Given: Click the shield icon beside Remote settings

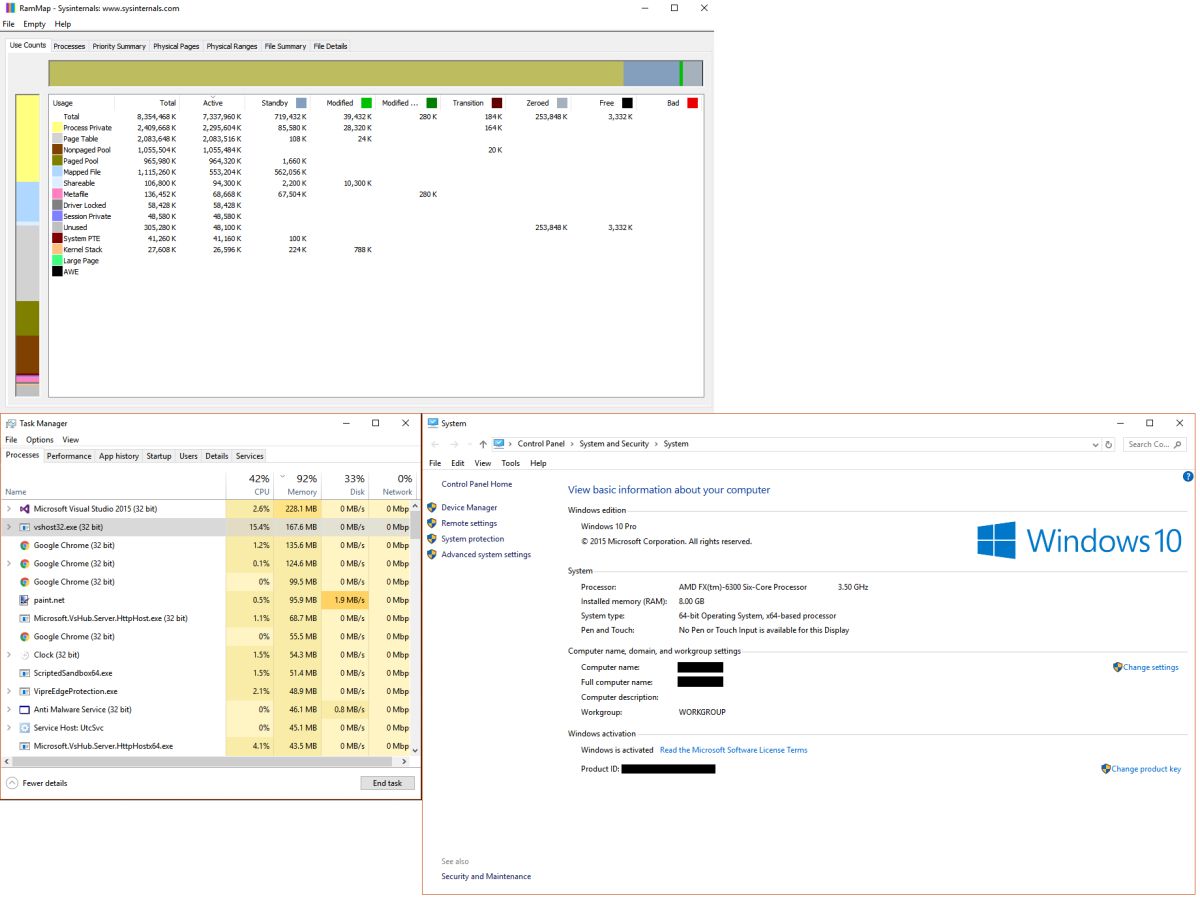Looking at the screenshot, I should pos(432,523).
